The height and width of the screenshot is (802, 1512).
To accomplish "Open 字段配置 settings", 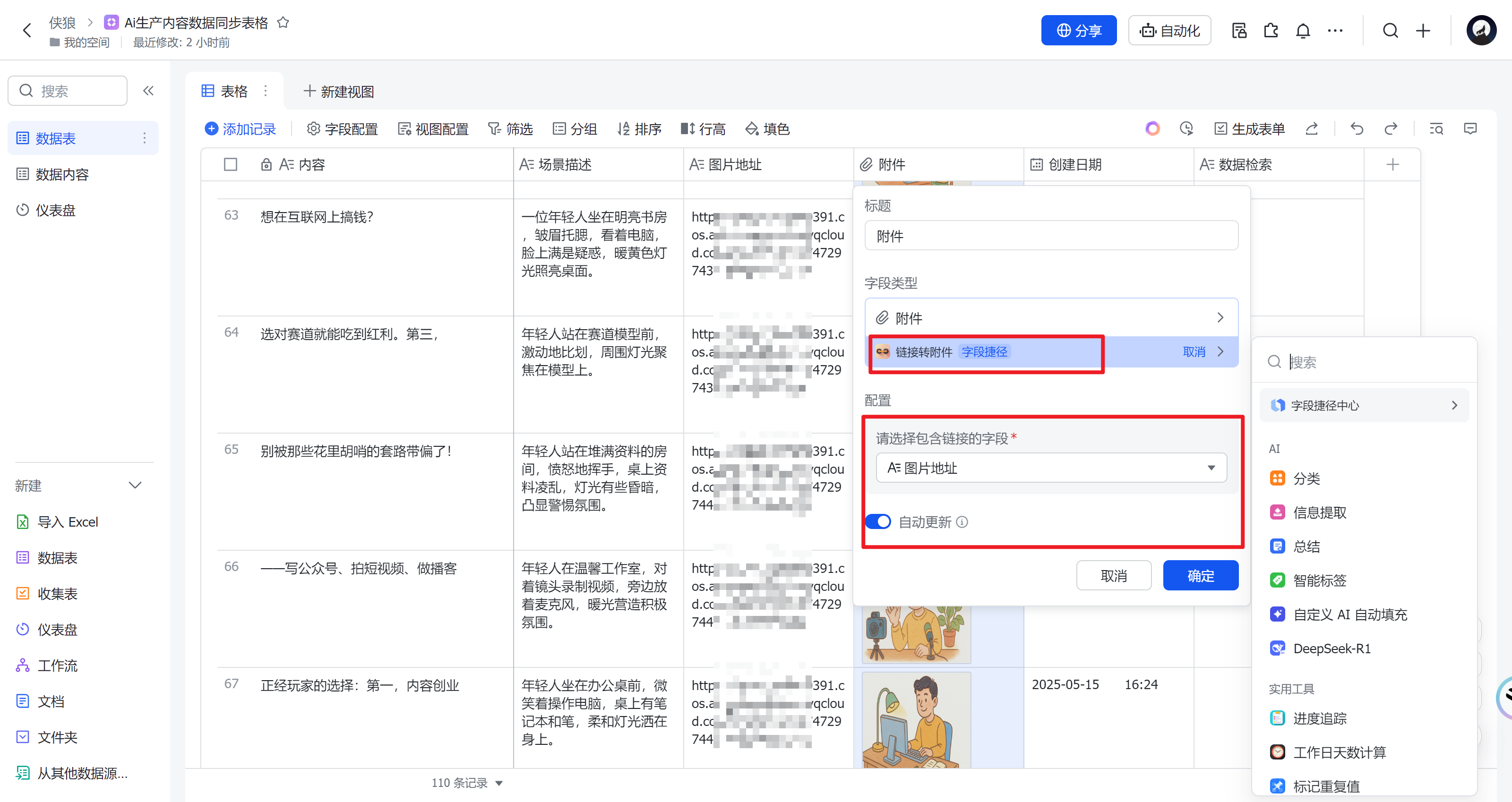I will [342, 129].
